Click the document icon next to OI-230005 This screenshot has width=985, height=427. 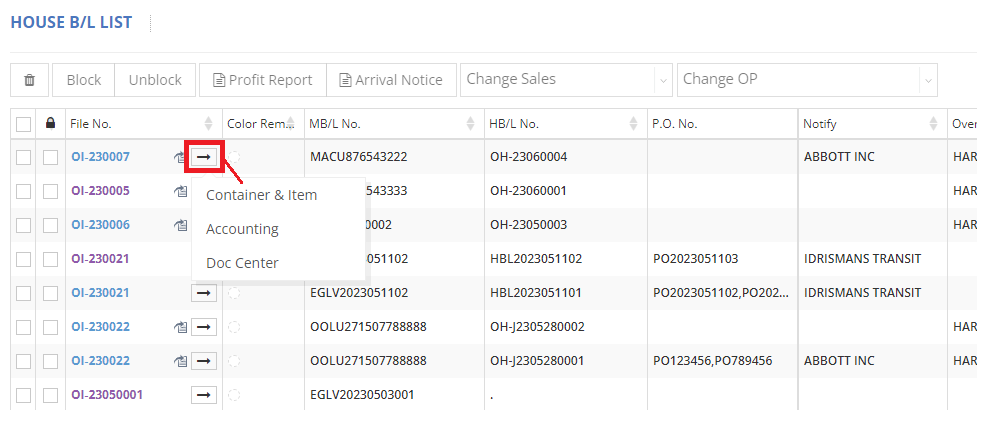[x=180, y=191]
